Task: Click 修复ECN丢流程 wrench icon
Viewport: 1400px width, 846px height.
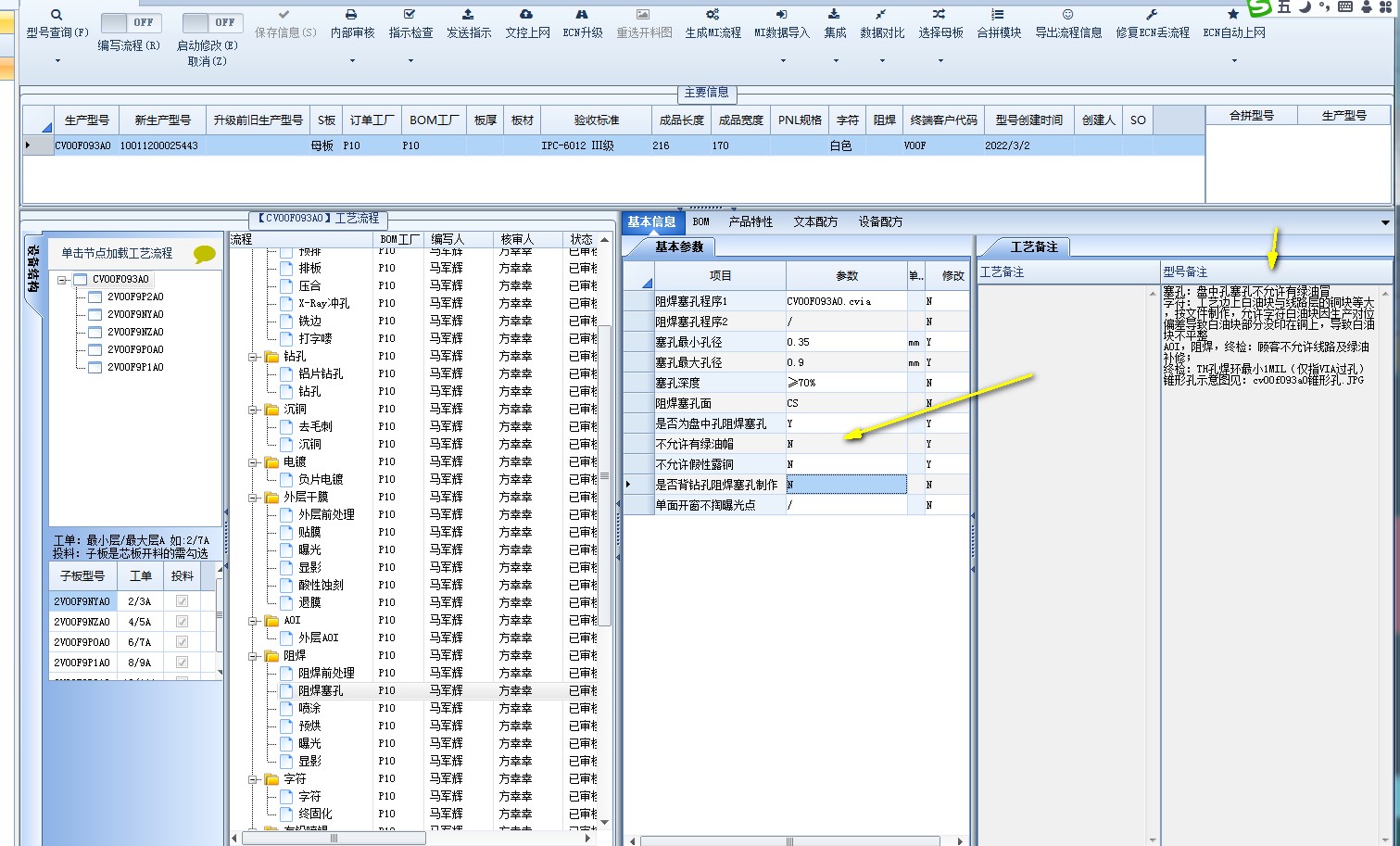Action: [1152, 15]
